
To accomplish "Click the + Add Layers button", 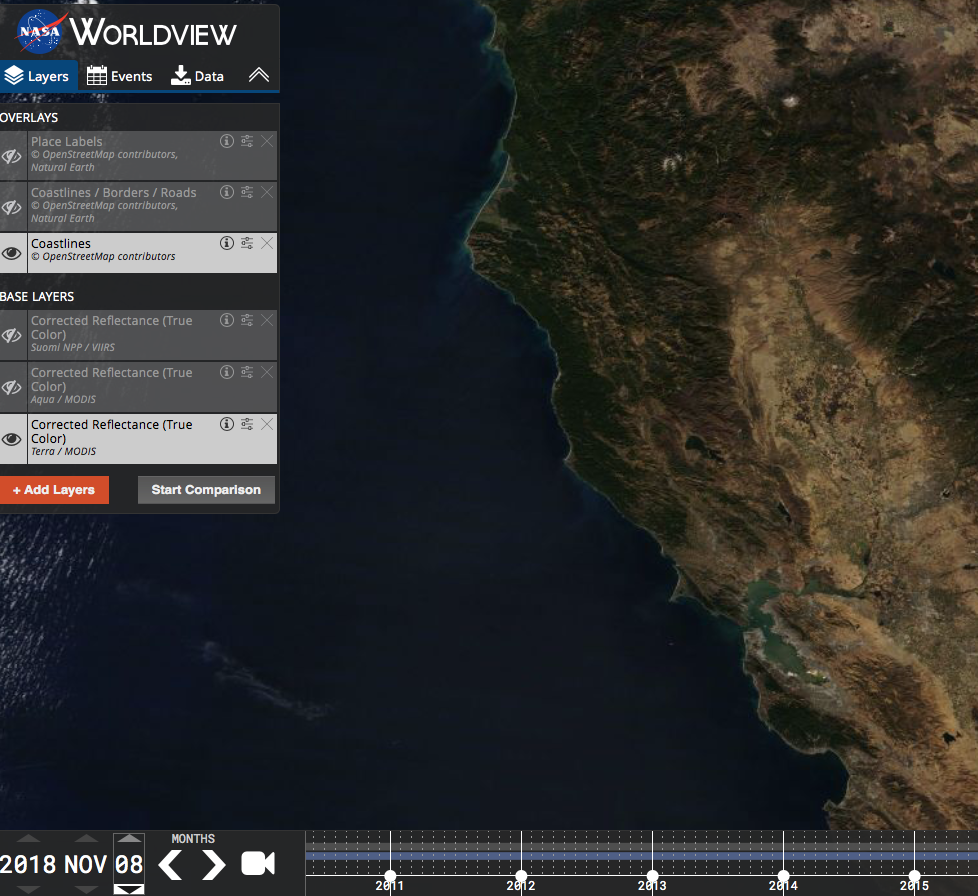I will [54, 490].
